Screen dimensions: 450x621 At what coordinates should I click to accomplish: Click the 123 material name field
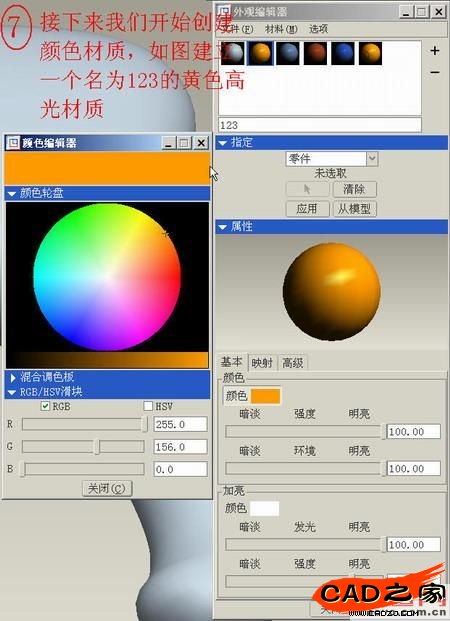[319, 125]
